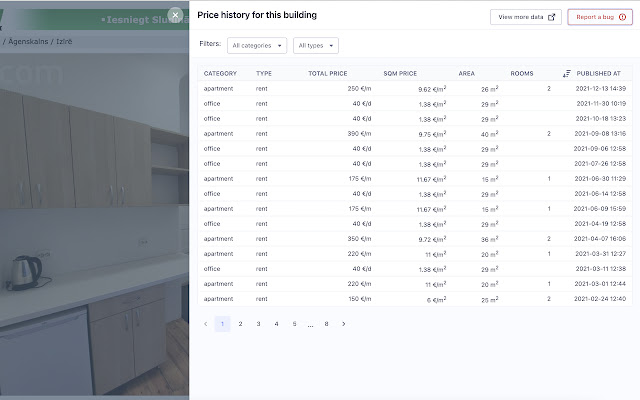The width and height of the screenshot is (640, 400).
Task: Select apartment row published 2021-06-09 15:59
Action: (415, 209)
